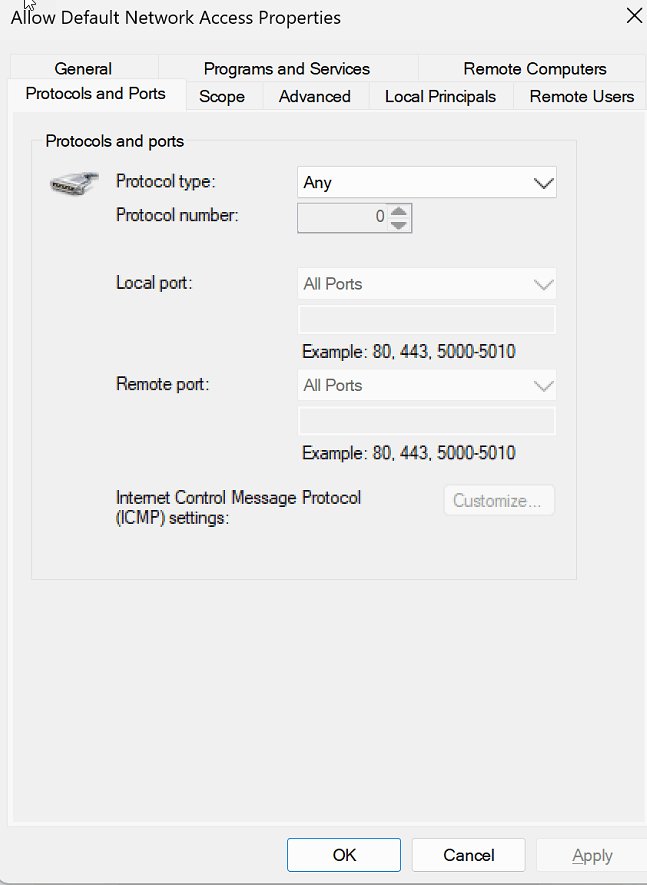Decrease protocol number with down arrow

(x=399, y=225)
